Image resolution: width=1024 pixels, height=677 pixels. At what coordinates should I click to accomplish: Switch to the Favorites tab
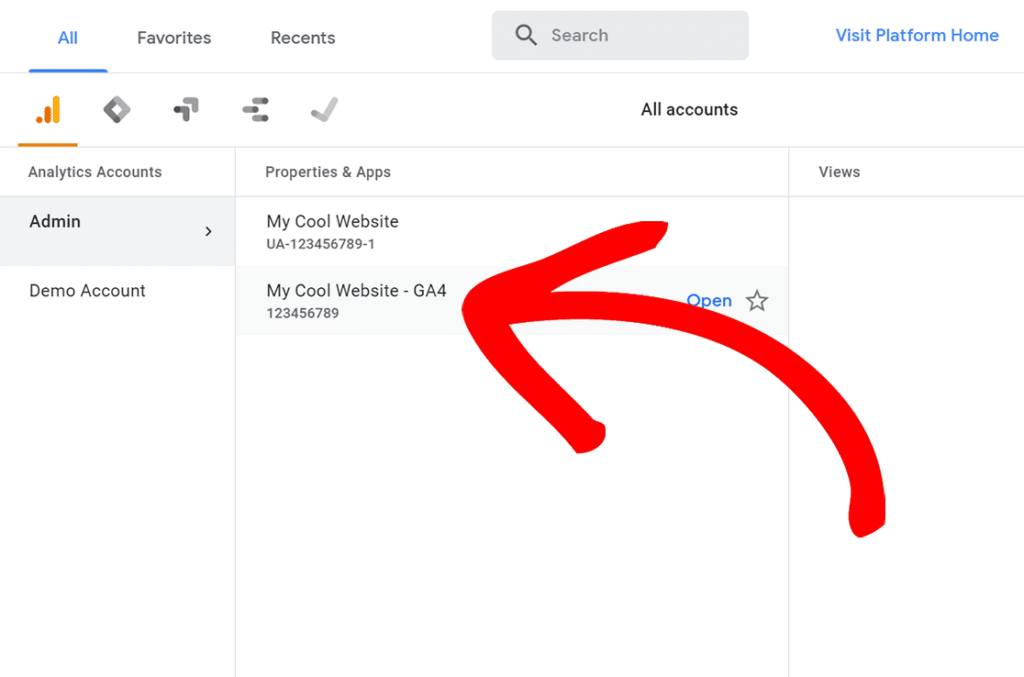173,37
